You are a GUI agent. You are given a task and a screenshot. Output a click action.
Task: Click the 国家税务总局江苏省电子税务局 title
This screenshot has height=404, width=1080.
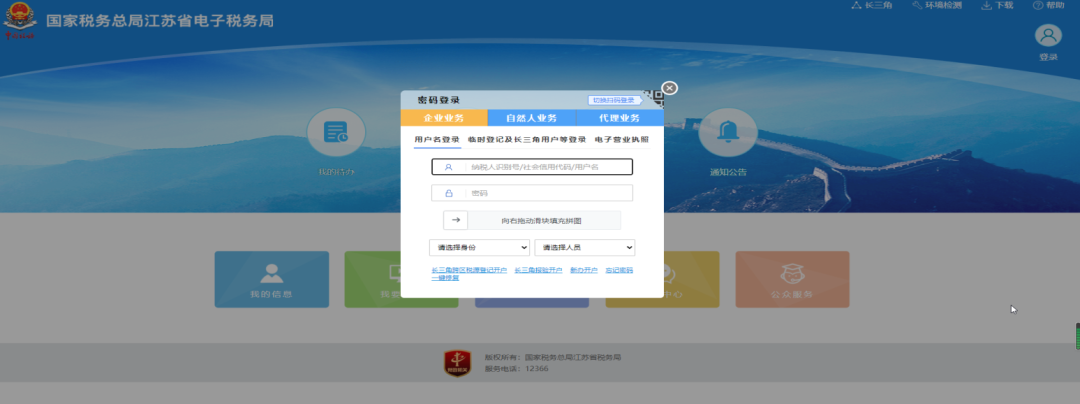pyautogui.click(x=160, y=21)
